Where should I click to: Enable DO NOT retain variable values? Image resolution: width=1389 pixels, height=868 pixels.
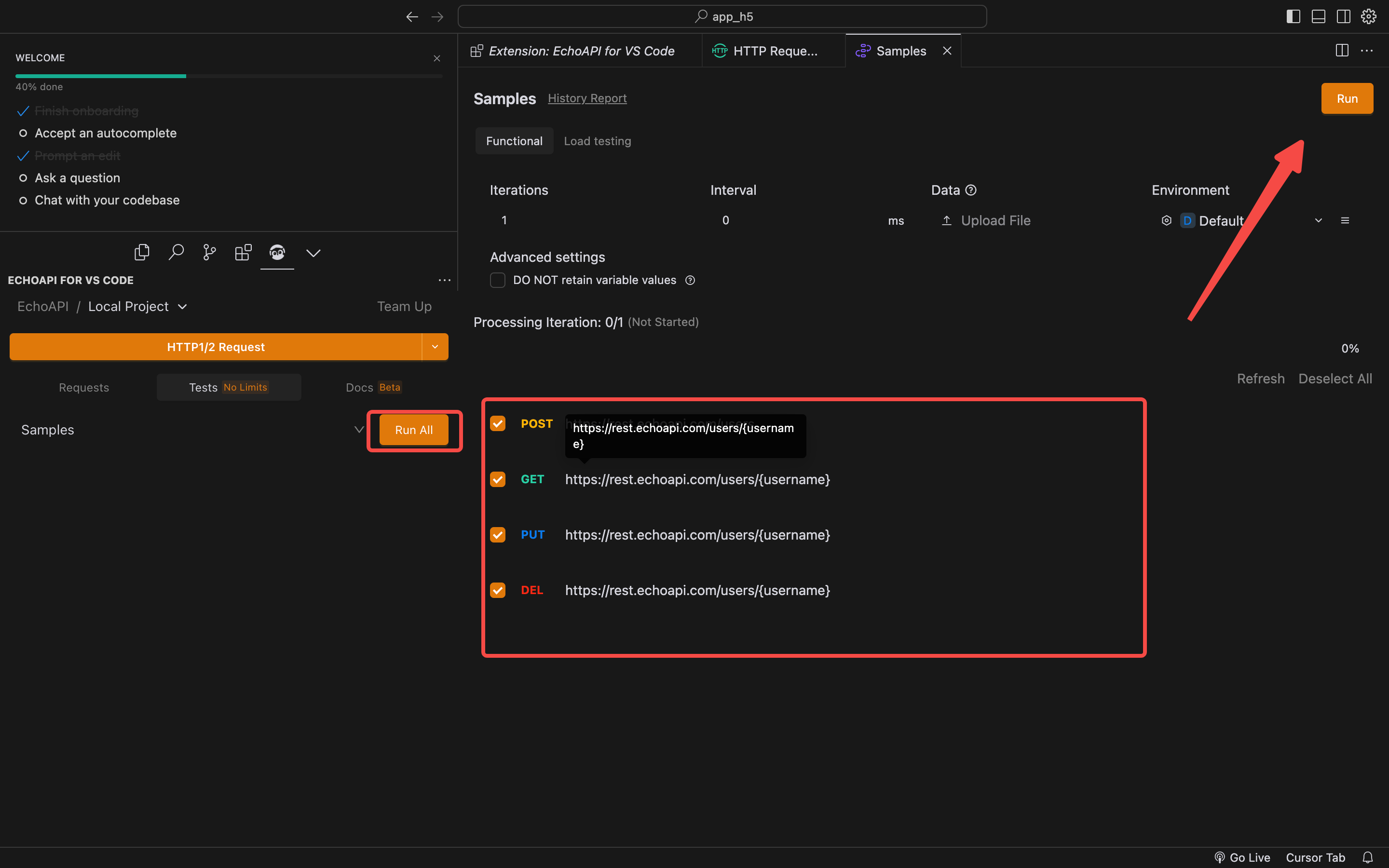coord(498,280)
